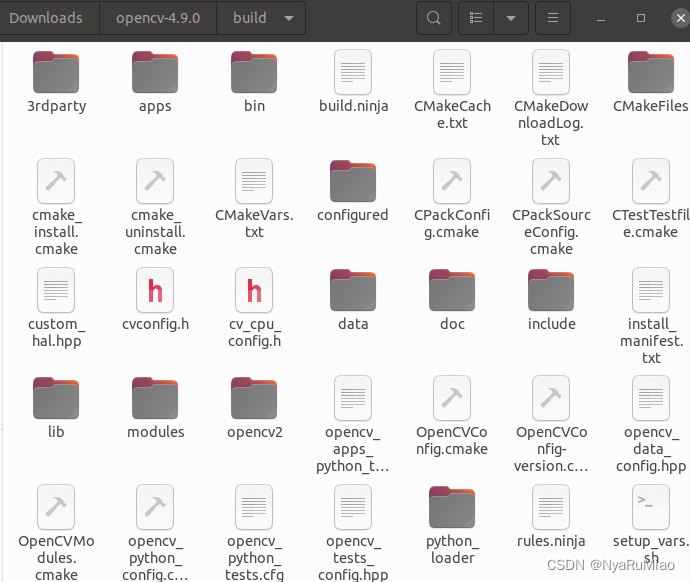This screenshot has width=690, height=582.
Task: Click the build path bar segment
Action: (x=250, y=18)
